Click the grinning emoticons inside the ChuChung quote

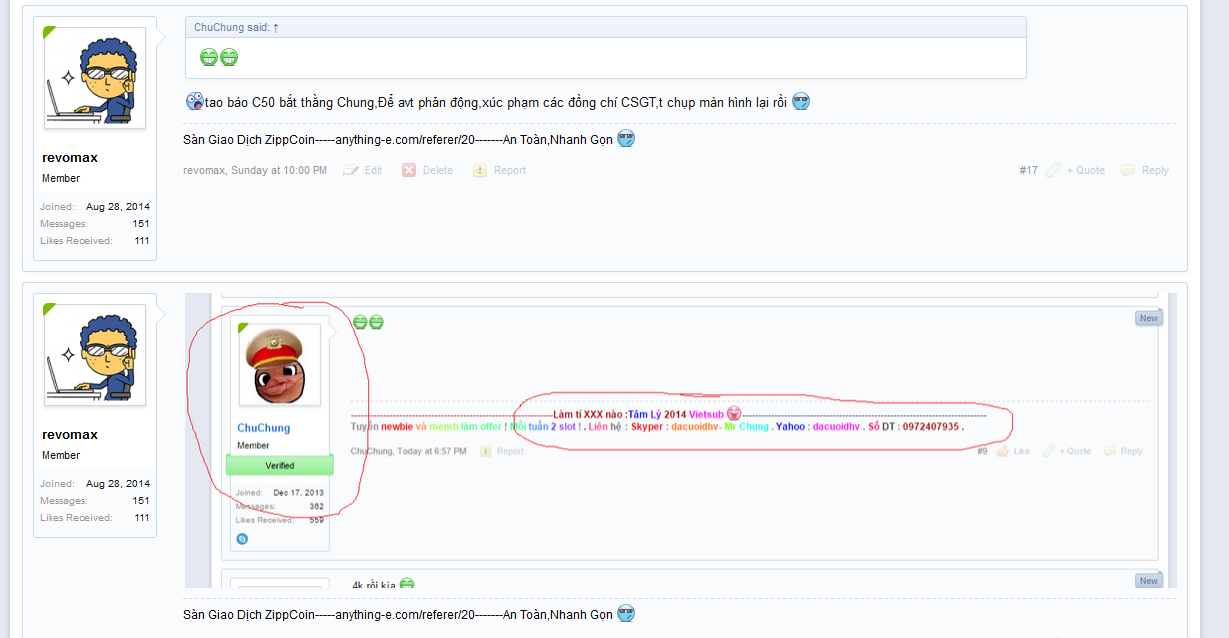tap(219, 57)
